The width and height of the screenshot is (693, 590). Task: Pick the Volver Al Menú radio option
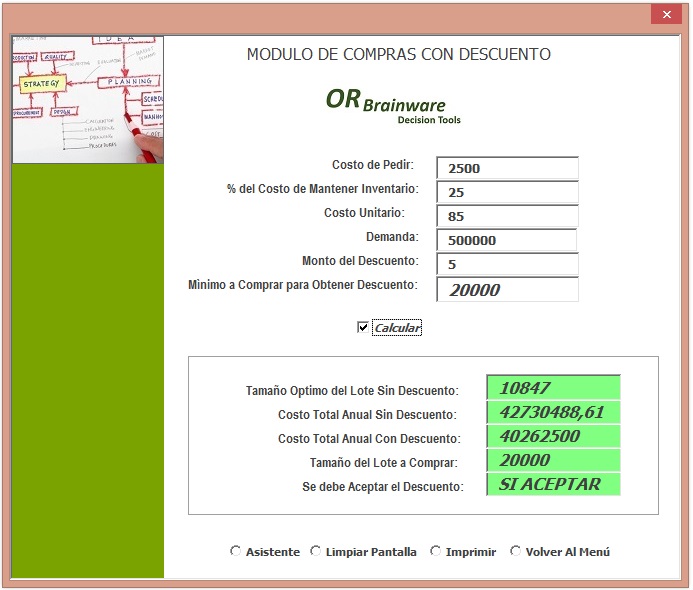pos(516,551)
